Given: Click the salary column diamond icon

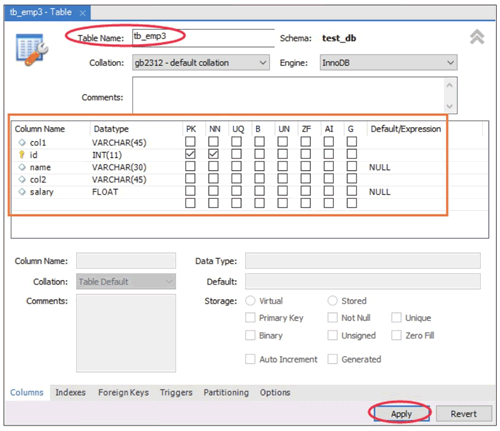Looking at the screenshot, I should click(x=22, y=192).
